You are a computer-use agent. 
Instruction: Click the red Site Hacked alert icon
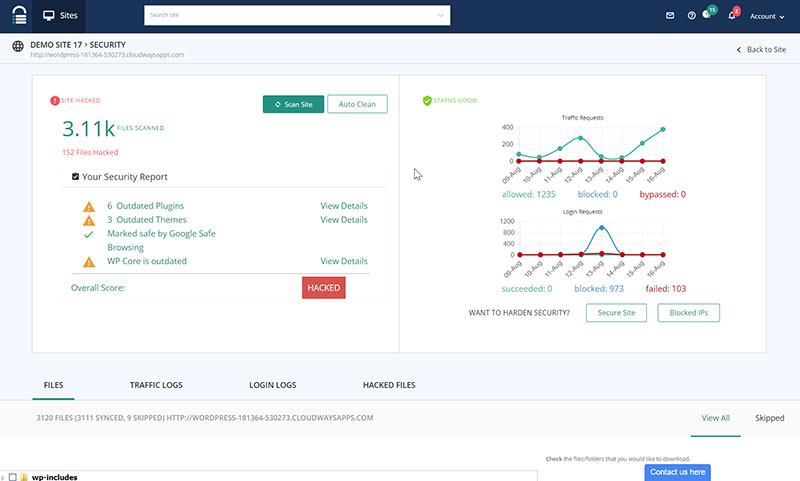pos(55,100)
